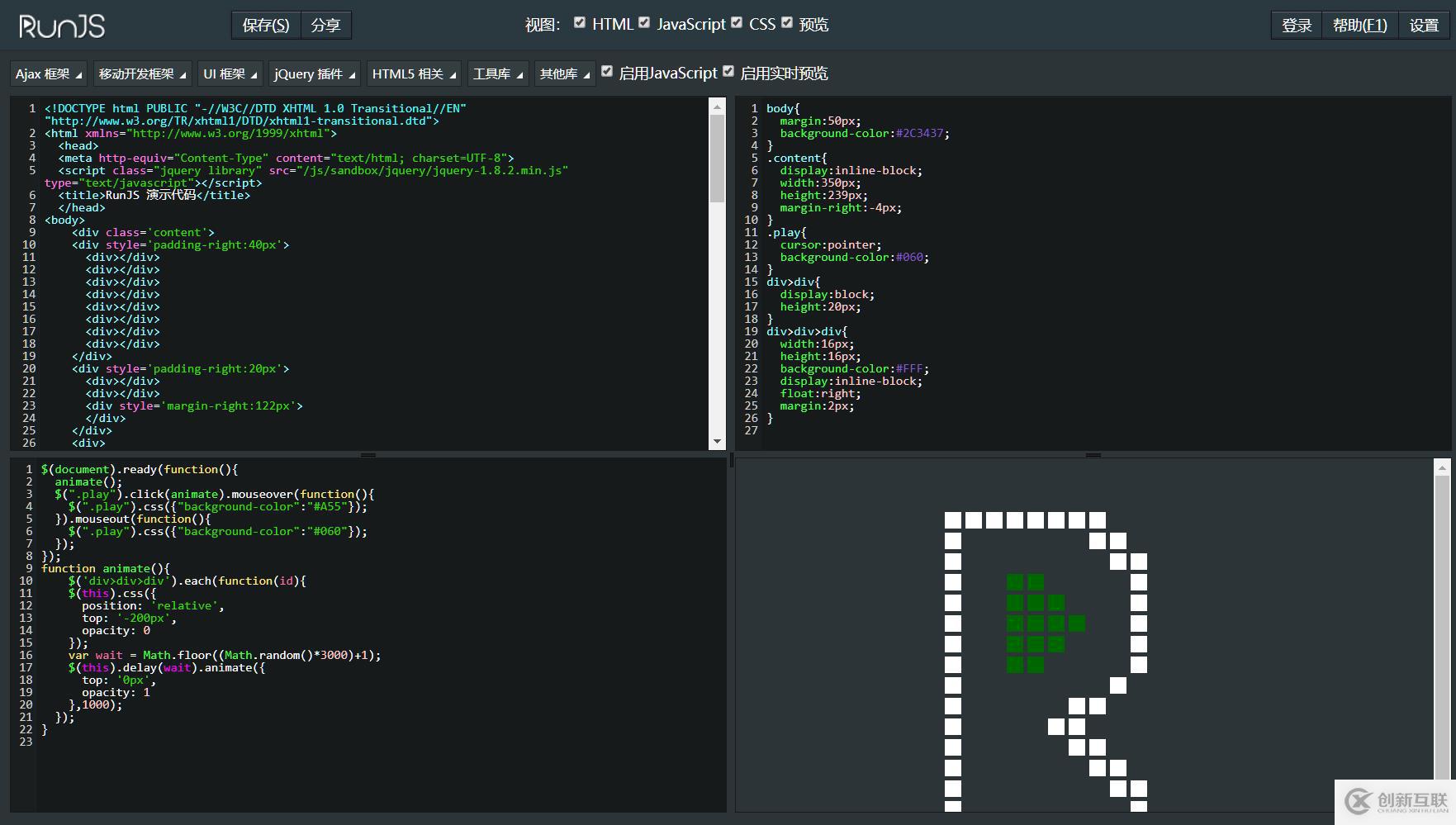Click the RunJS logo
The image size is (1456, 825).
click(x=62, y=26)
